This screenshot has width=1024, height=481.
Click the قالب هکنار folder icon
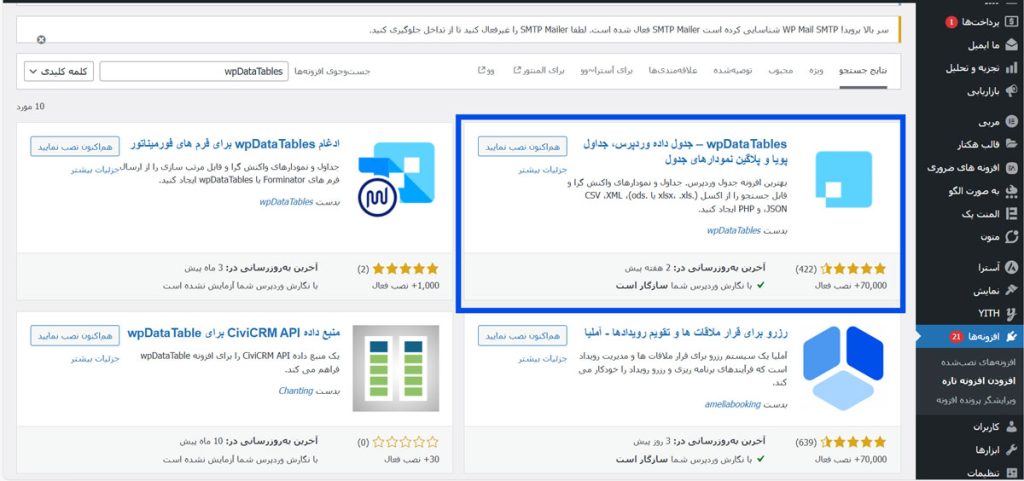pyautogui.click(x=1011, y=144)
